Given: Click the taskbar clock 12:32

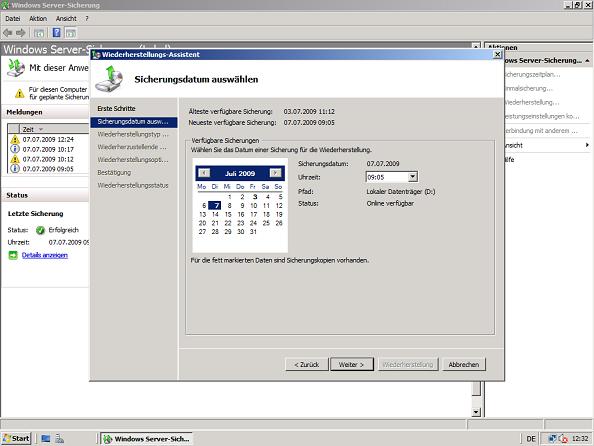Looking at the screenshot, I should 580,438.
